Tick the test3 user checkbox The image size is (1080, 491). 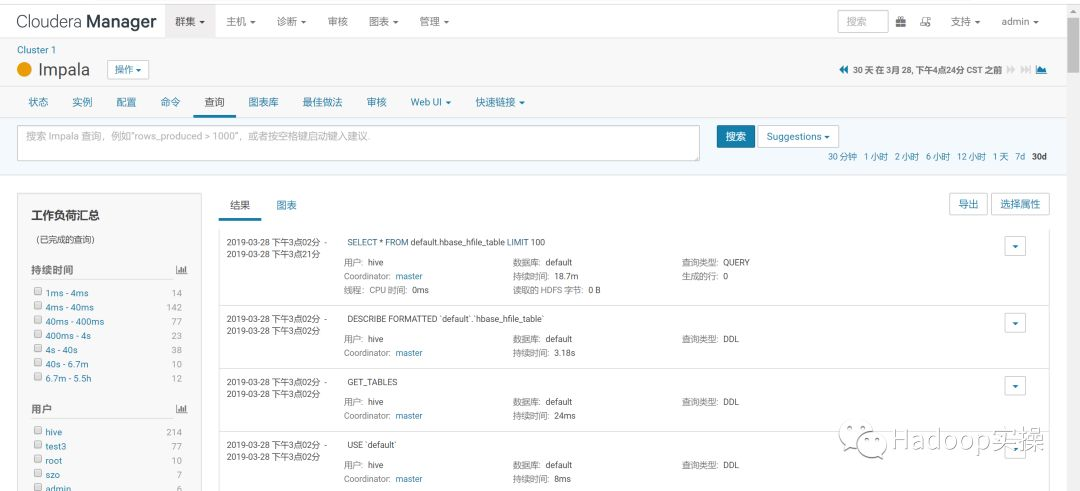point(38,445)
